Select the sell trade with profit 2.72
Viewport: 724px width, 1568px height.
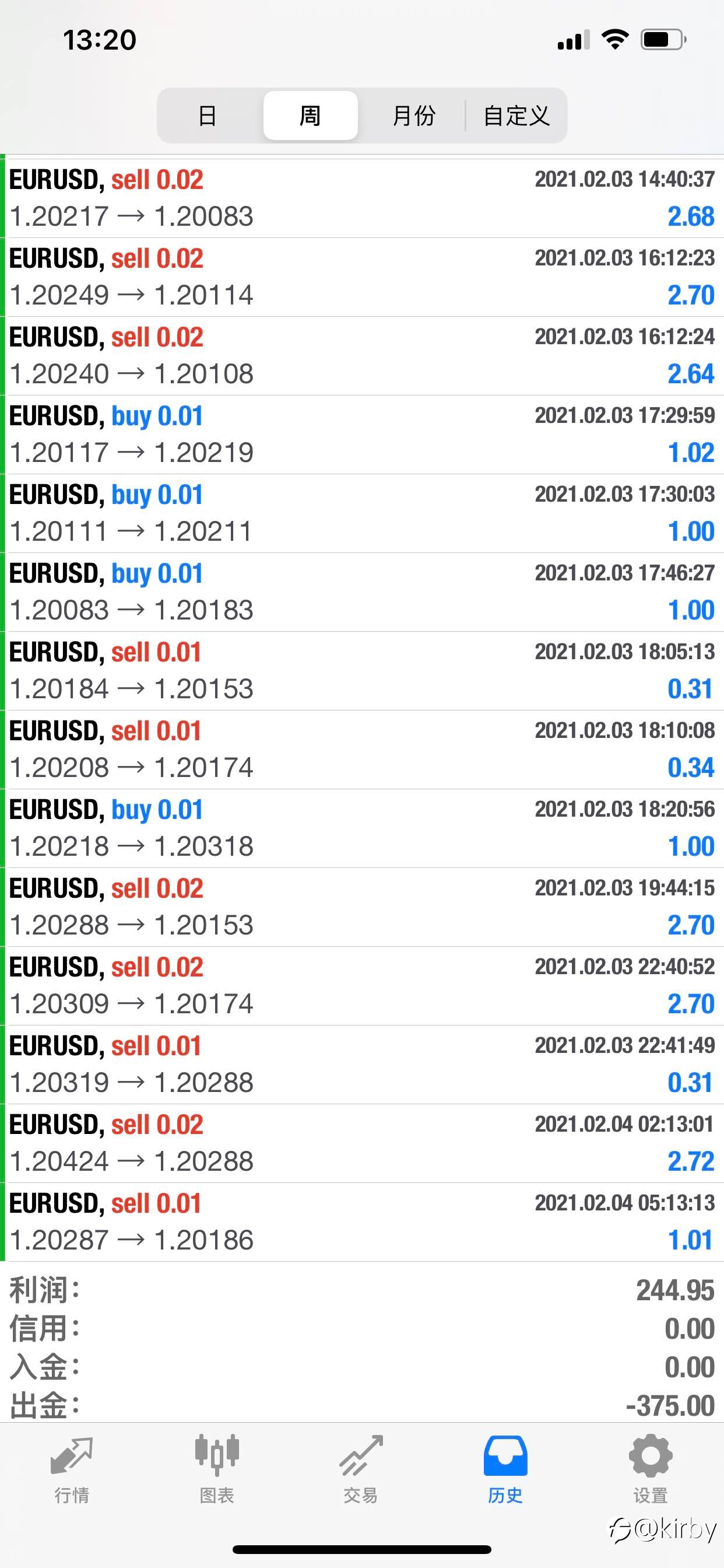tap(362, 1143)
